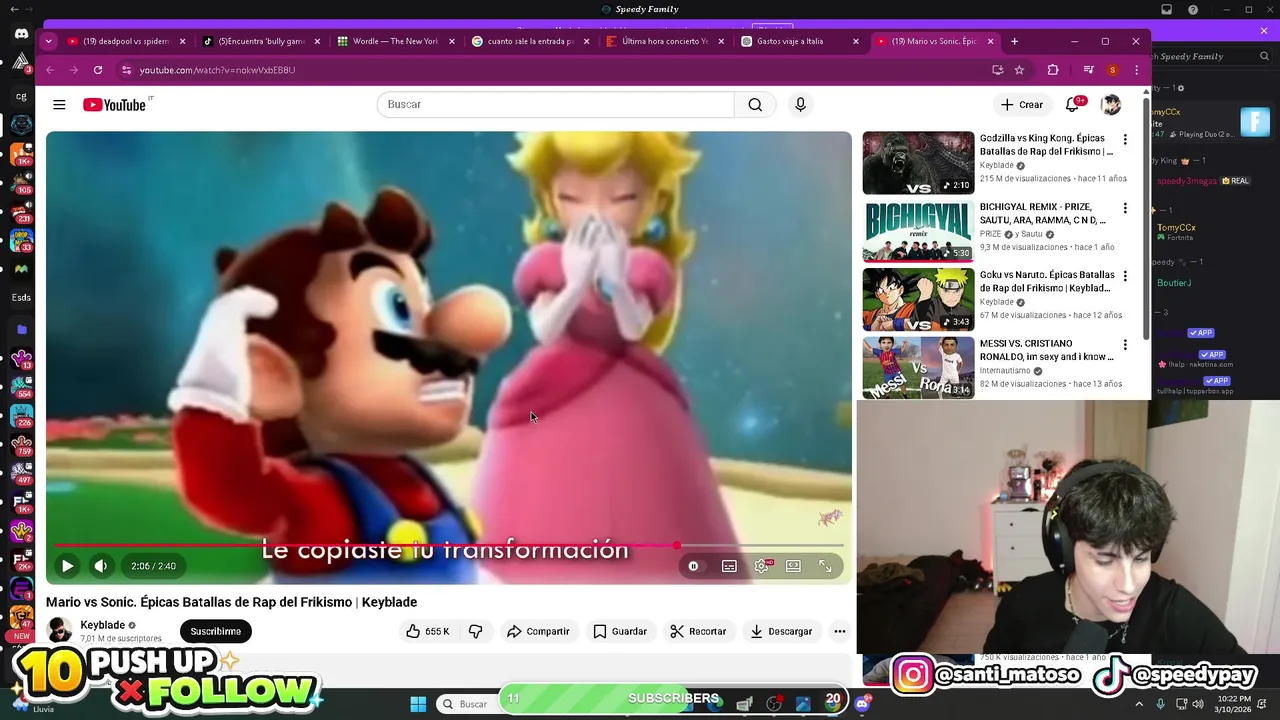
Task: Open the MESSI VS. CRISTIANO RONALDO title
Action: tap(1046, 350)
